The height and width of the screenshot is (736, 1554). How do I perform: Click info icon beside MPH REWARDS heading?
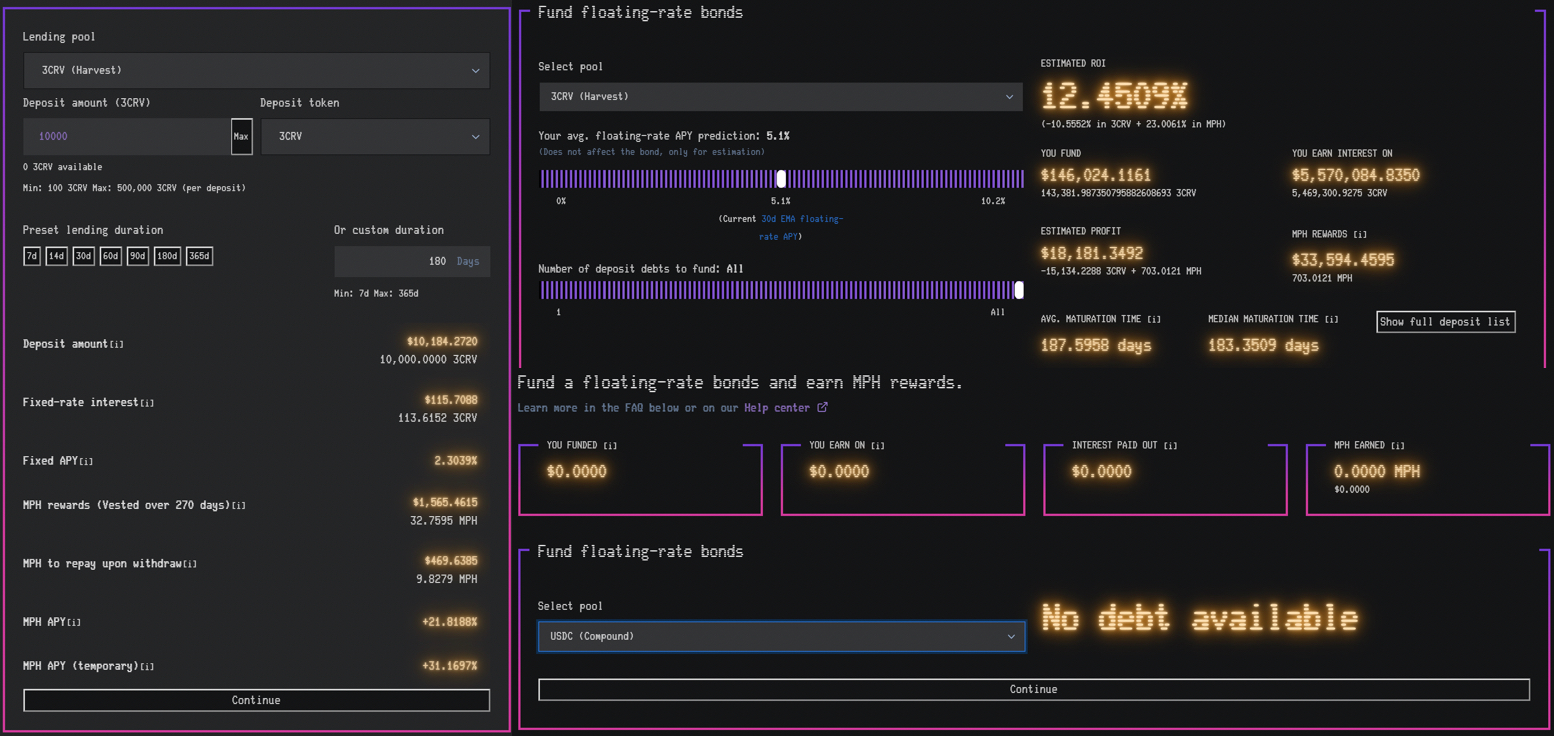tap(1360, 235)
